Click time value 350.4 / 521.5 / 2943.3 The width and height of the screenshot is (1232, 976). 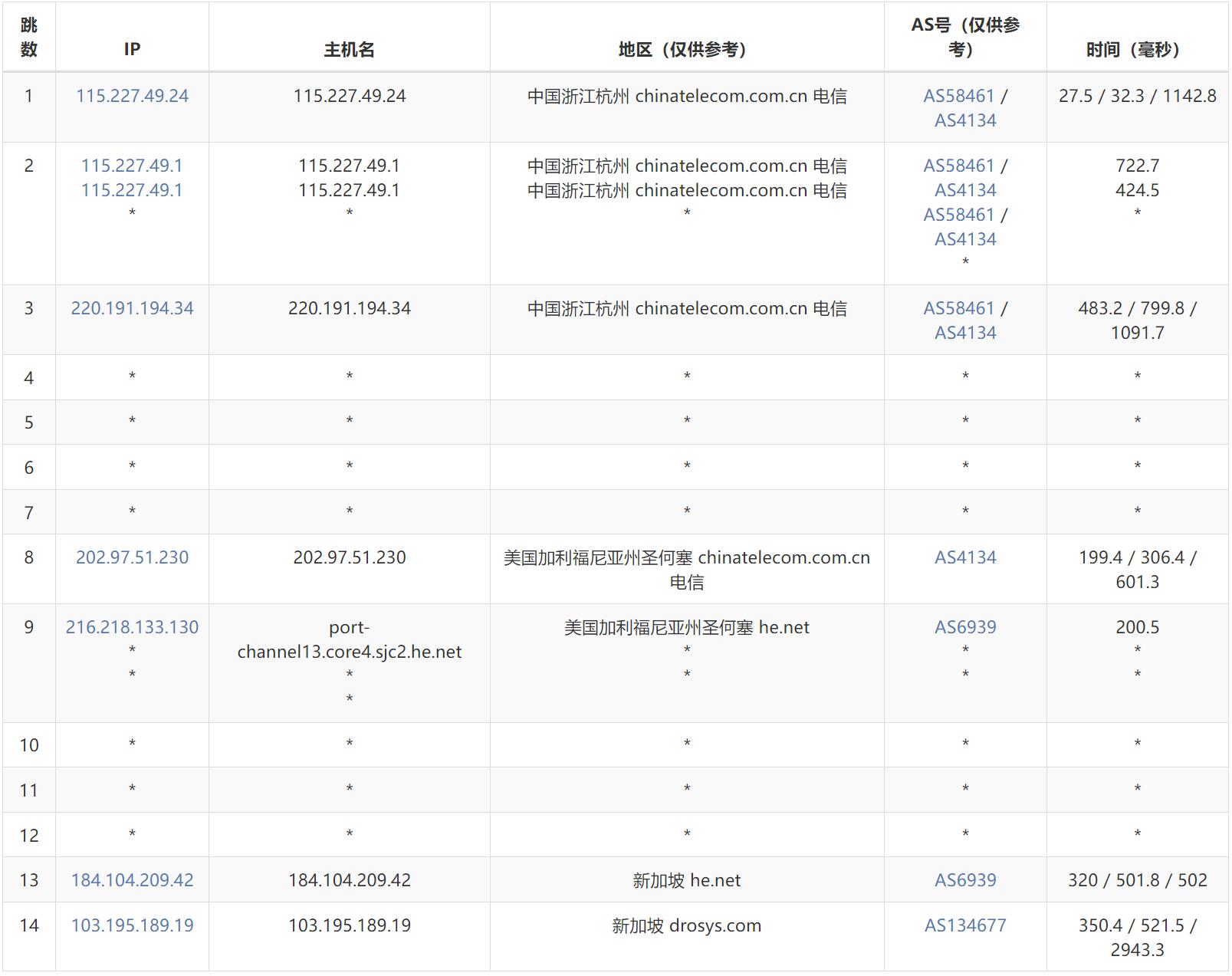tap(1137, 938)
